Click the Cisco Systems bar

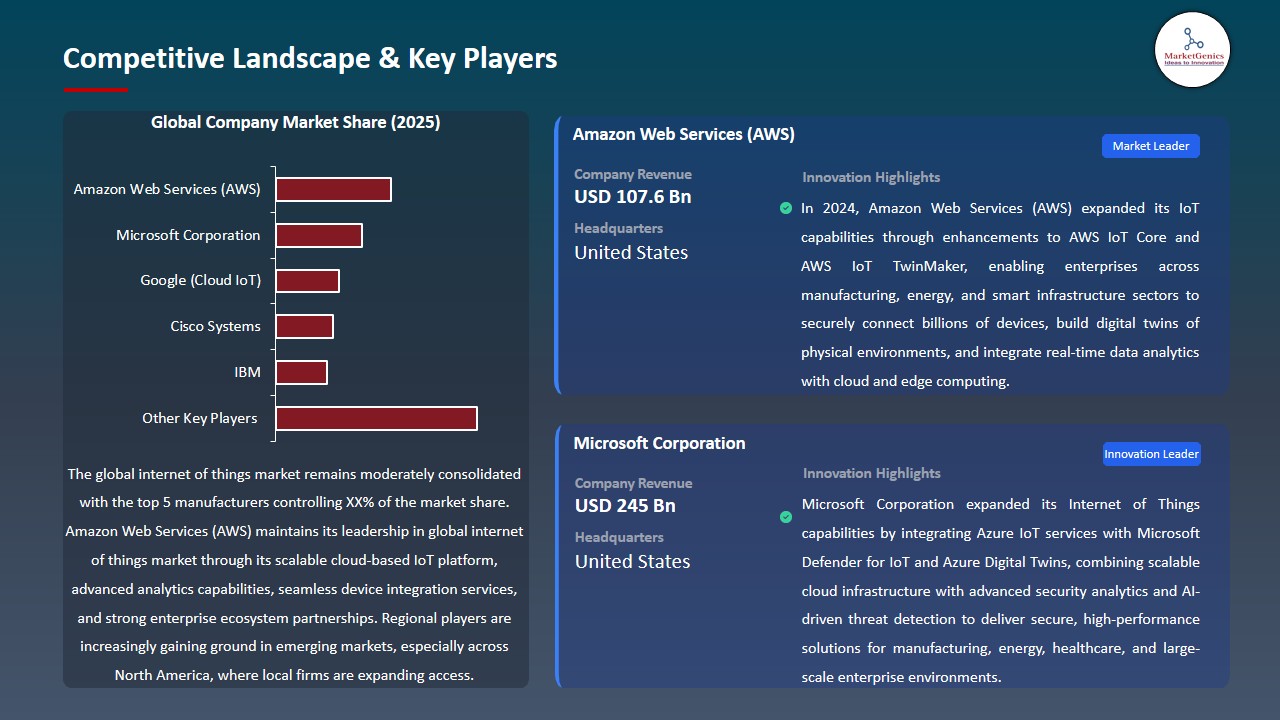point(305,325)
